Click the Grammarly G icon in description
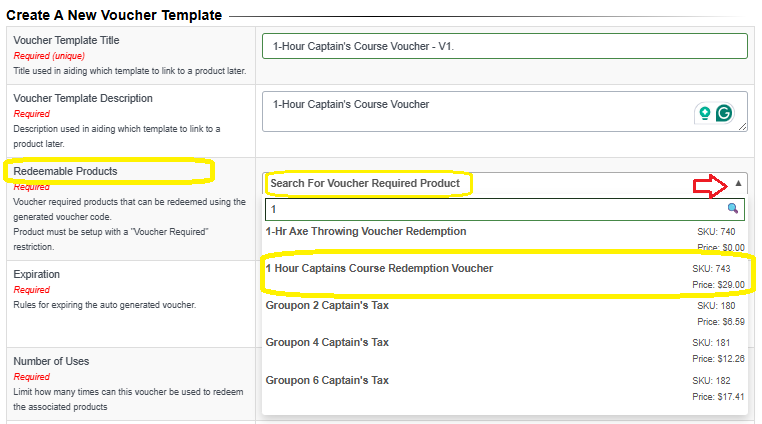This screenshot has width=762, height=424. tap(724, 113)
